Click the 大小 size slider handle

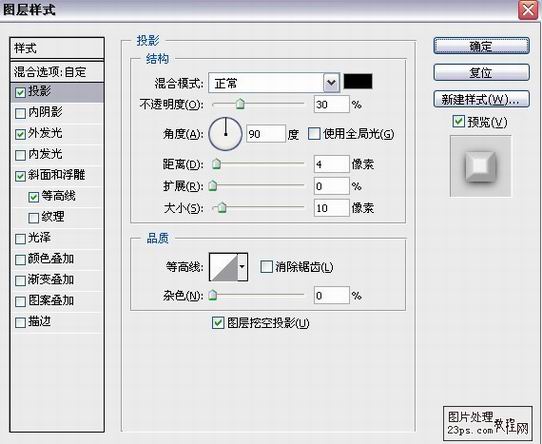click(222, 207)
